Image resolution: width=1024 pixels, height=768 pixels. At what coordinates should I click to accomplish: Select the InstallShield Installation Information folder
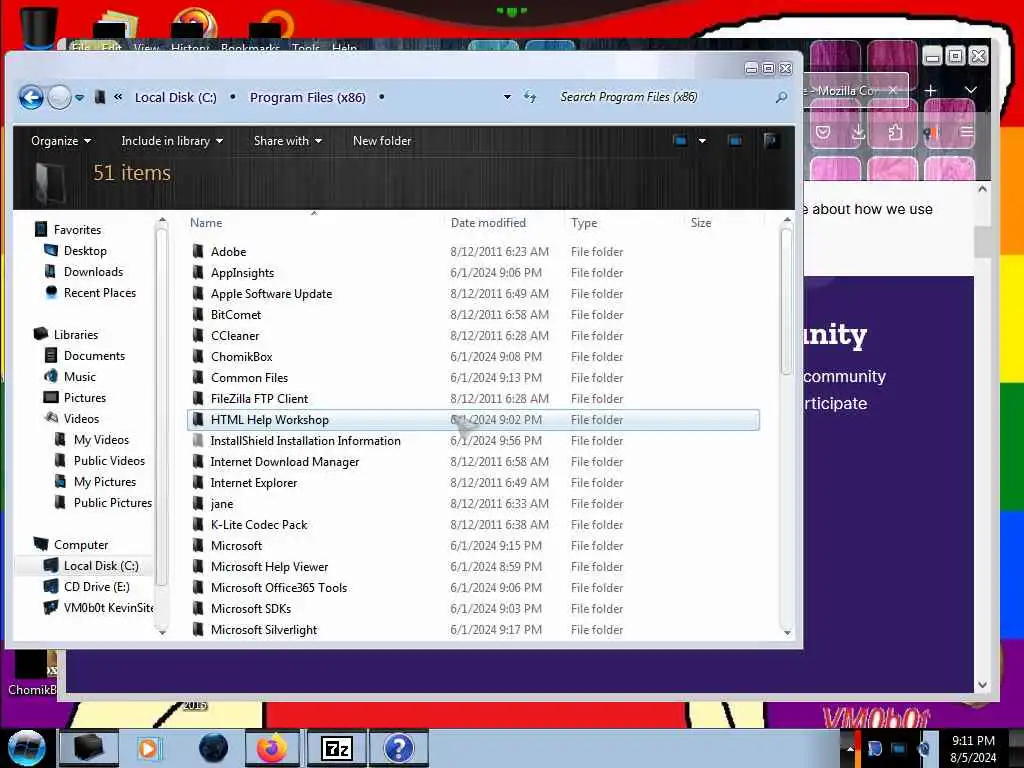coord(473,441)
